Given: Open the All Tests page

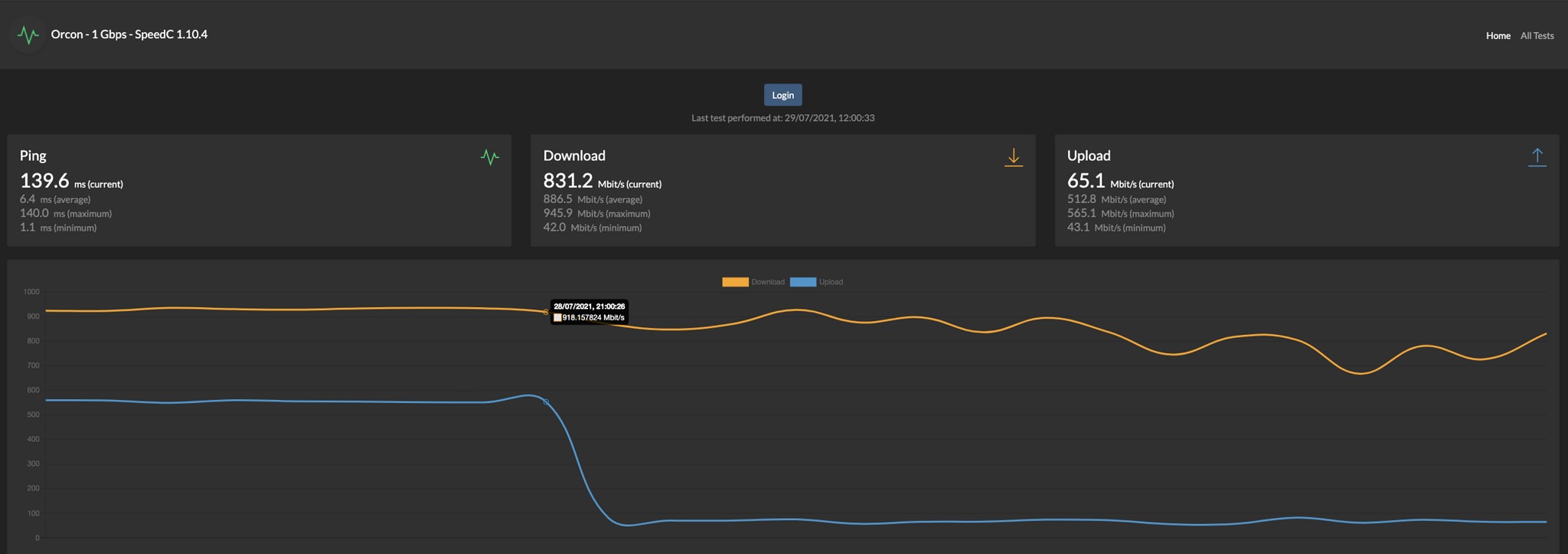Looking at the screenshot, I should pos(1537,35).
